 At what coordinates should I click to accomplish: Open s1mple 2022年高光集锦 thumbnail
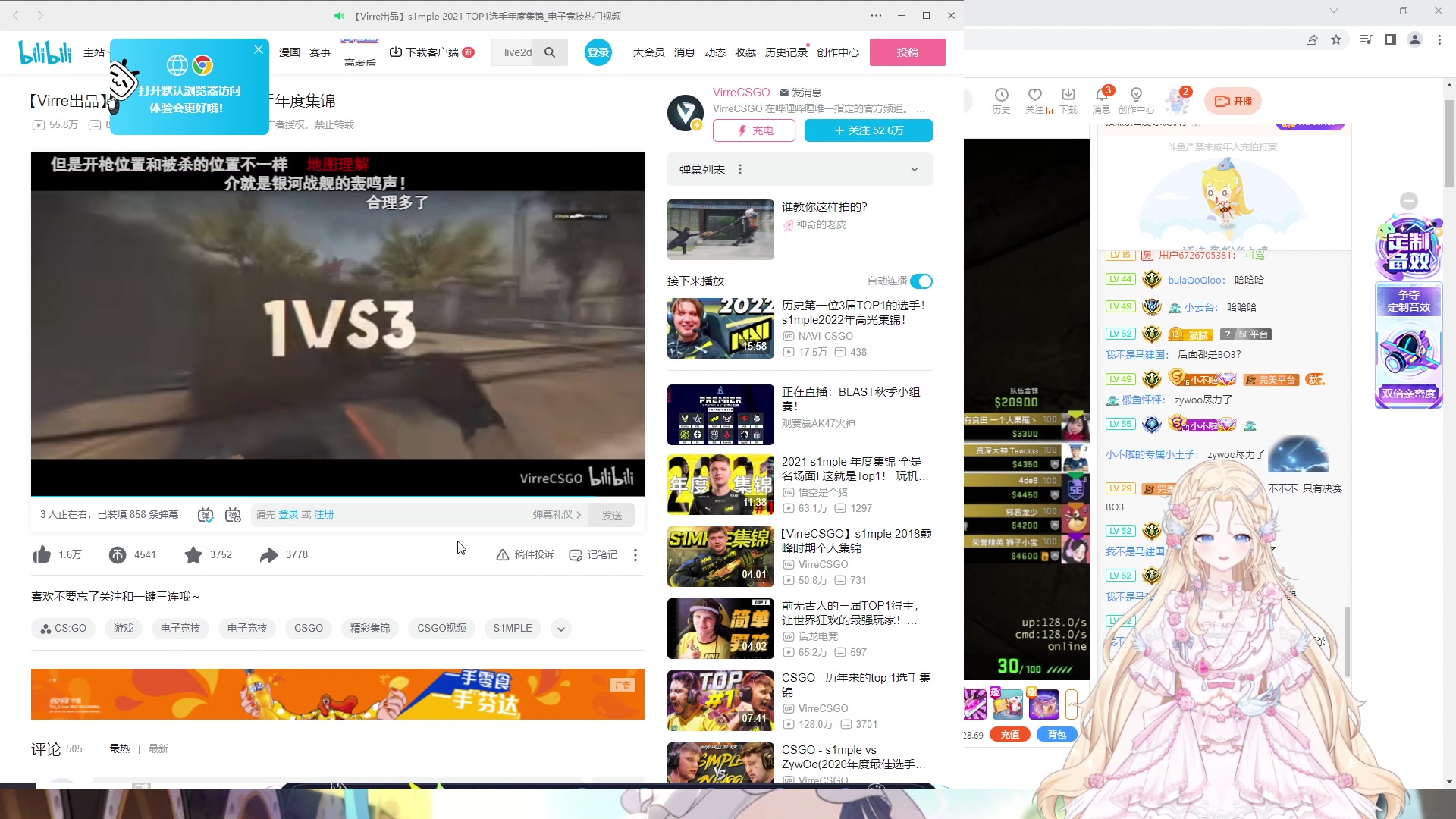click(720, 328)
